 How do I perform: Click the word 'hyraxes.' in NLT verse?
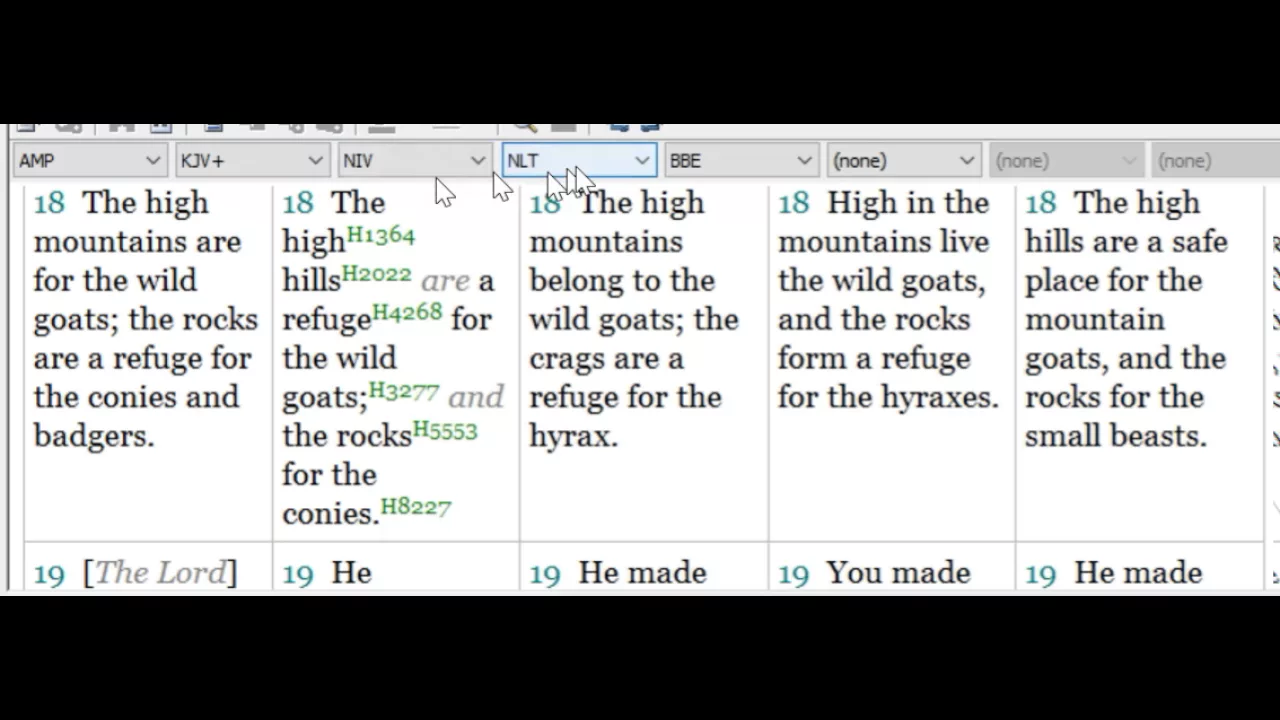[x=939, y=397]
